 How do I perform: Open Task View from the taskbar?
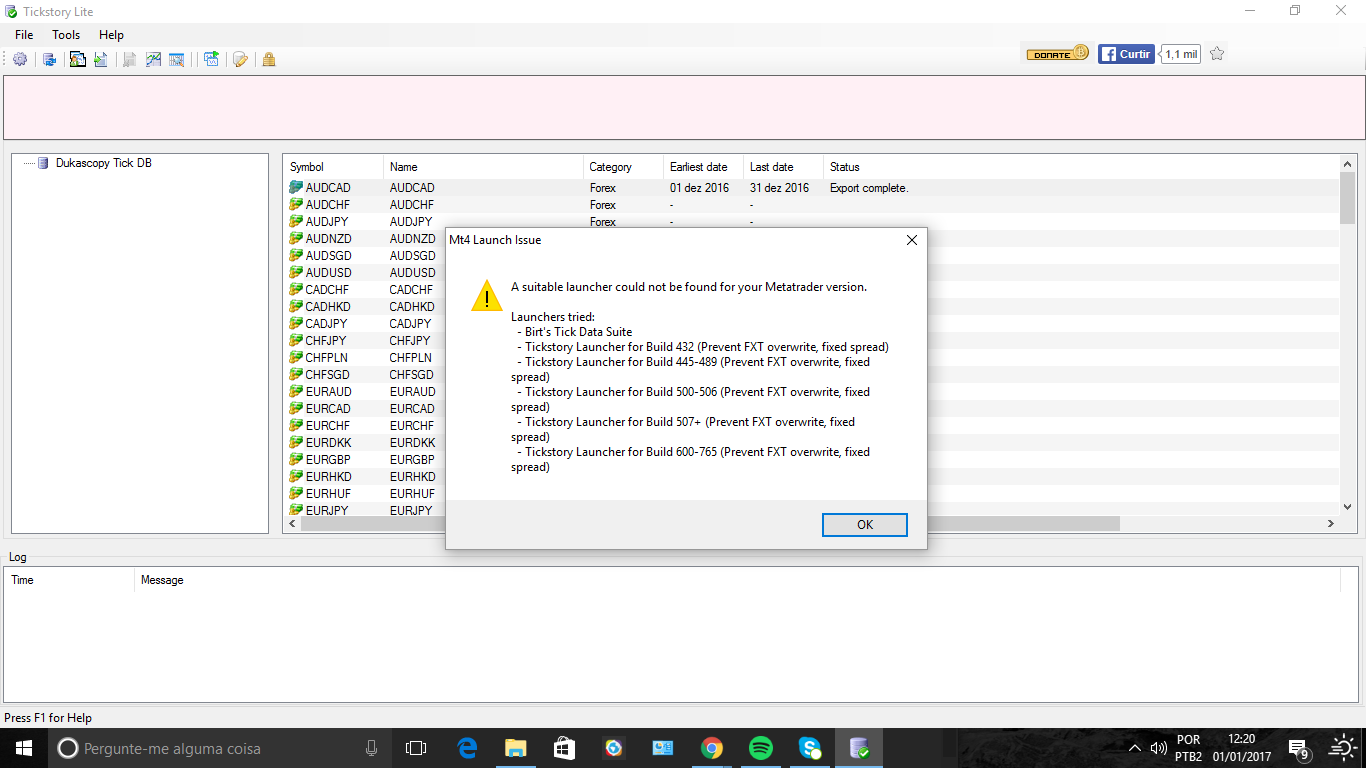coord(416,748)
